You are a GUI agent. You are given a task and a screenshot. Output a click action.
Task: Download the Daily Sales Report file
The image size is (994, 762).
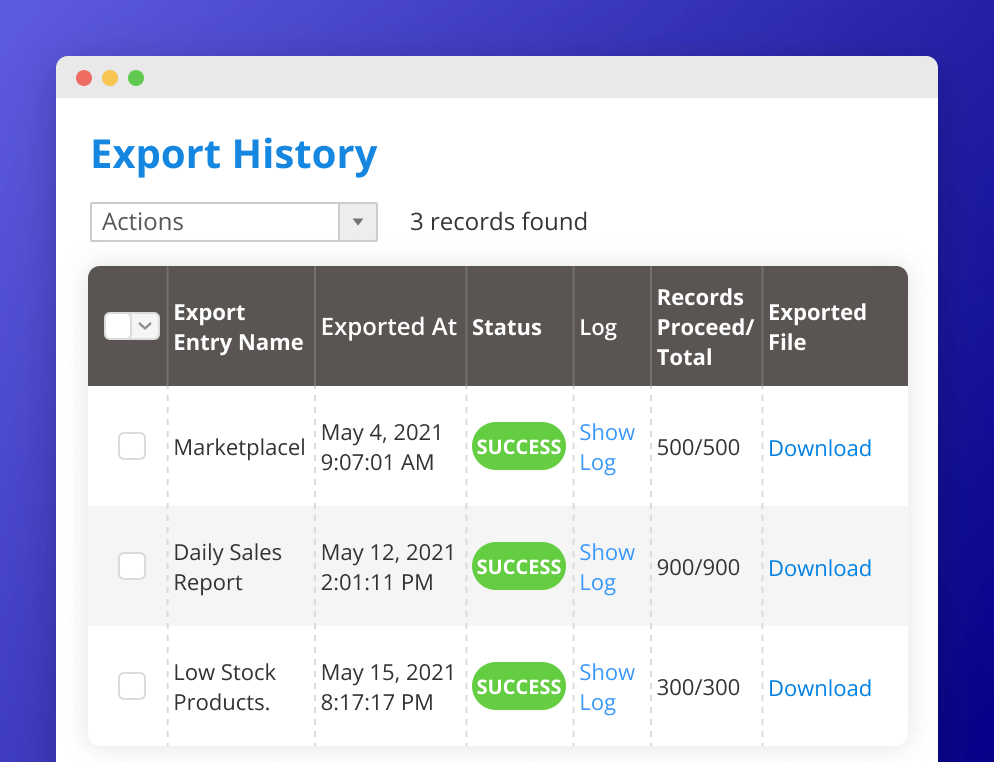click(820, 568)
